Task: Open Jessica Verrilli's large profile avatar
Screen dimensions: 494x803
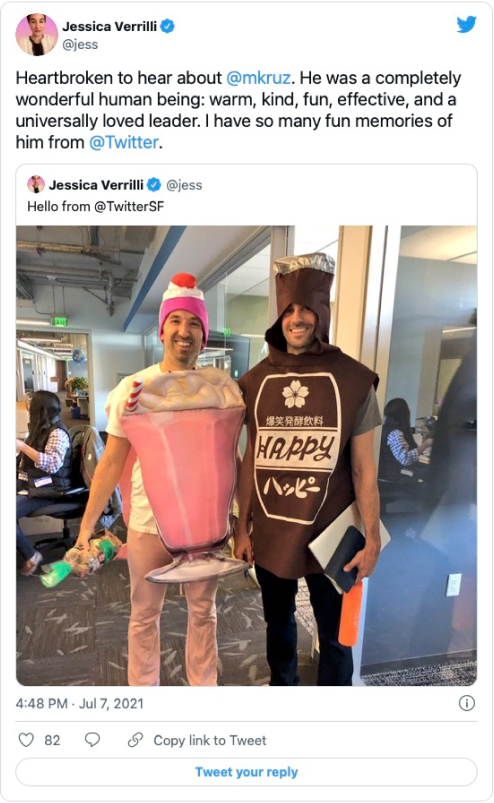Action: (x=37, y=34)
